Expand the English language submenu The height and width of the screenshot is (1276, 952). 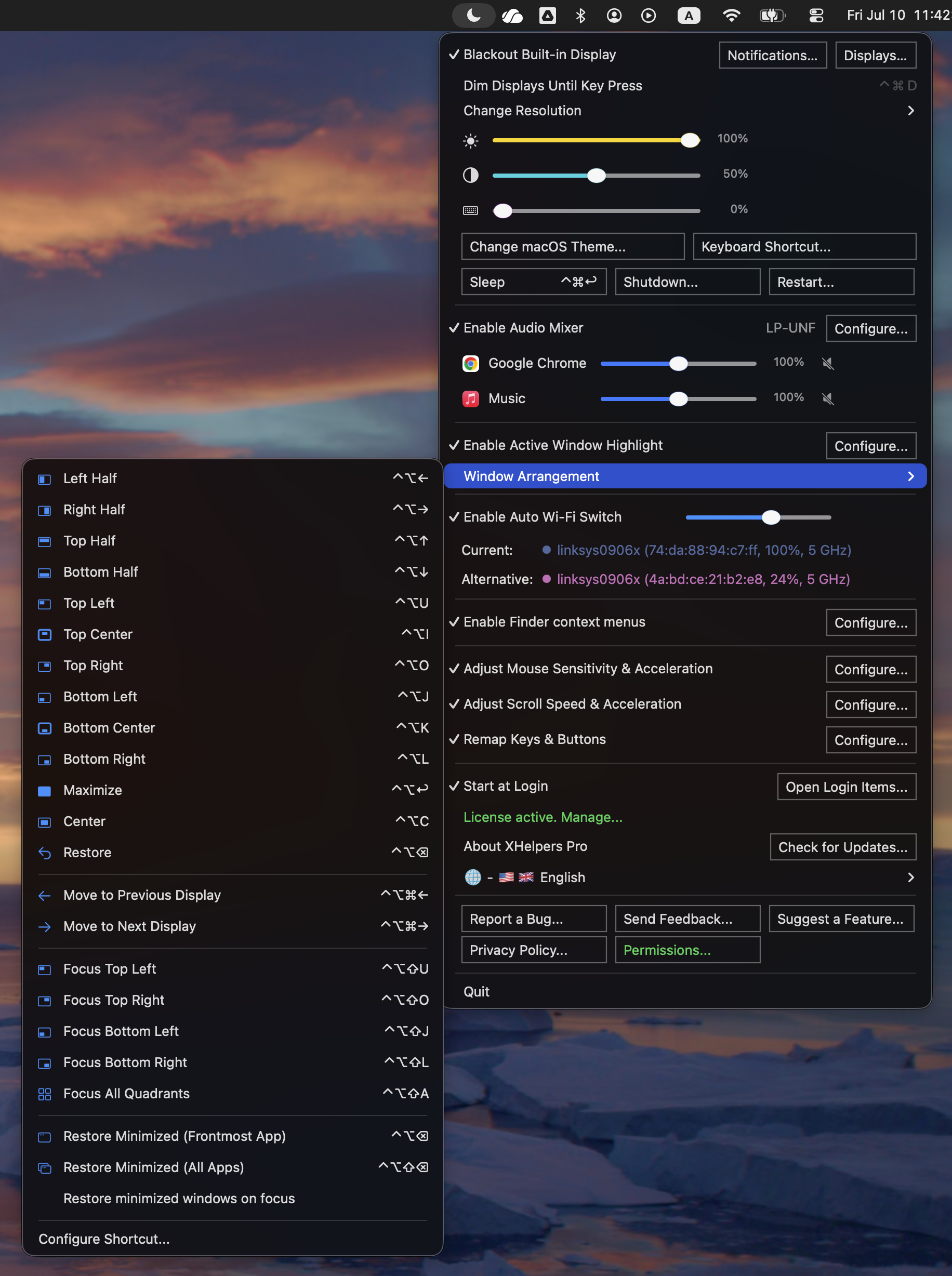(686, 878)
